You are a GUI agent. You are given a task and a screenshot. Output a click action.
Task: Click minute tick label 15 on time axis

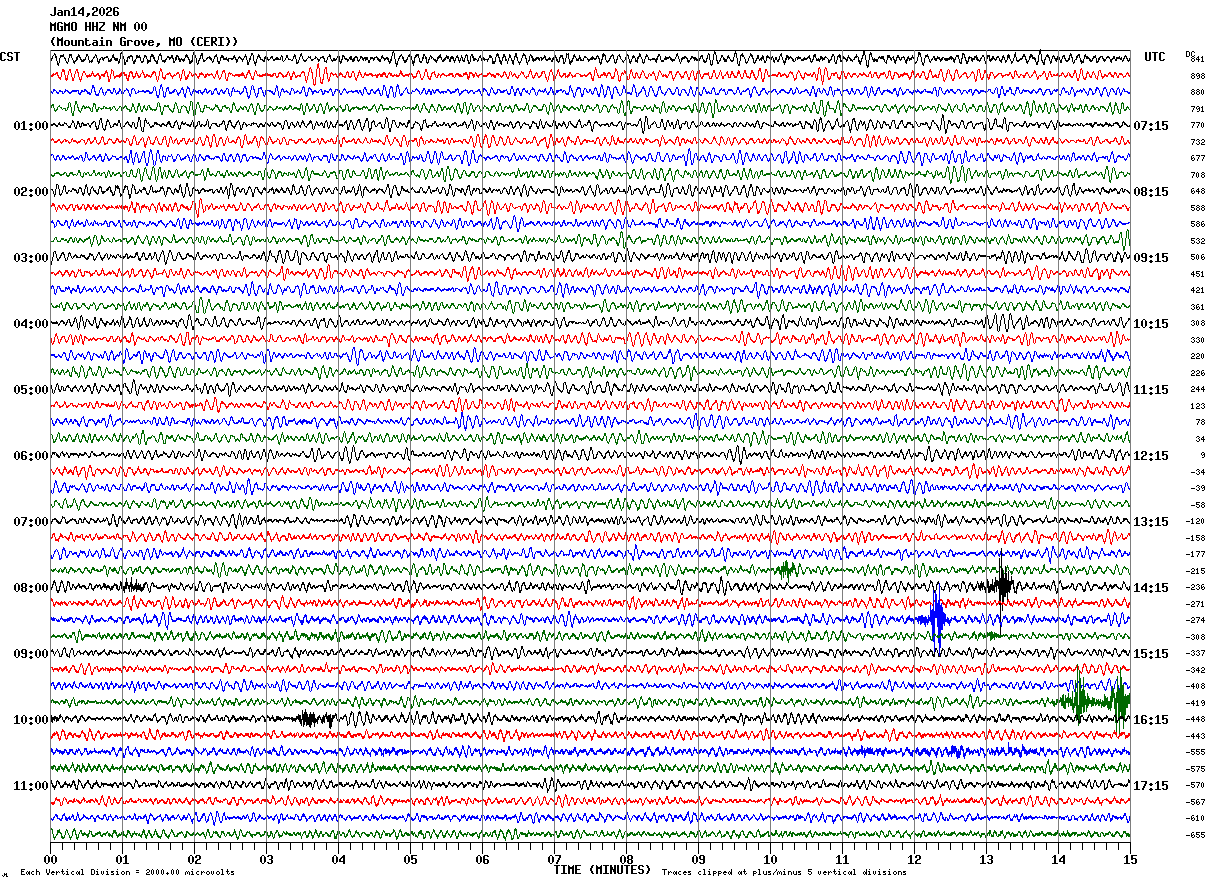(1130, 859)
